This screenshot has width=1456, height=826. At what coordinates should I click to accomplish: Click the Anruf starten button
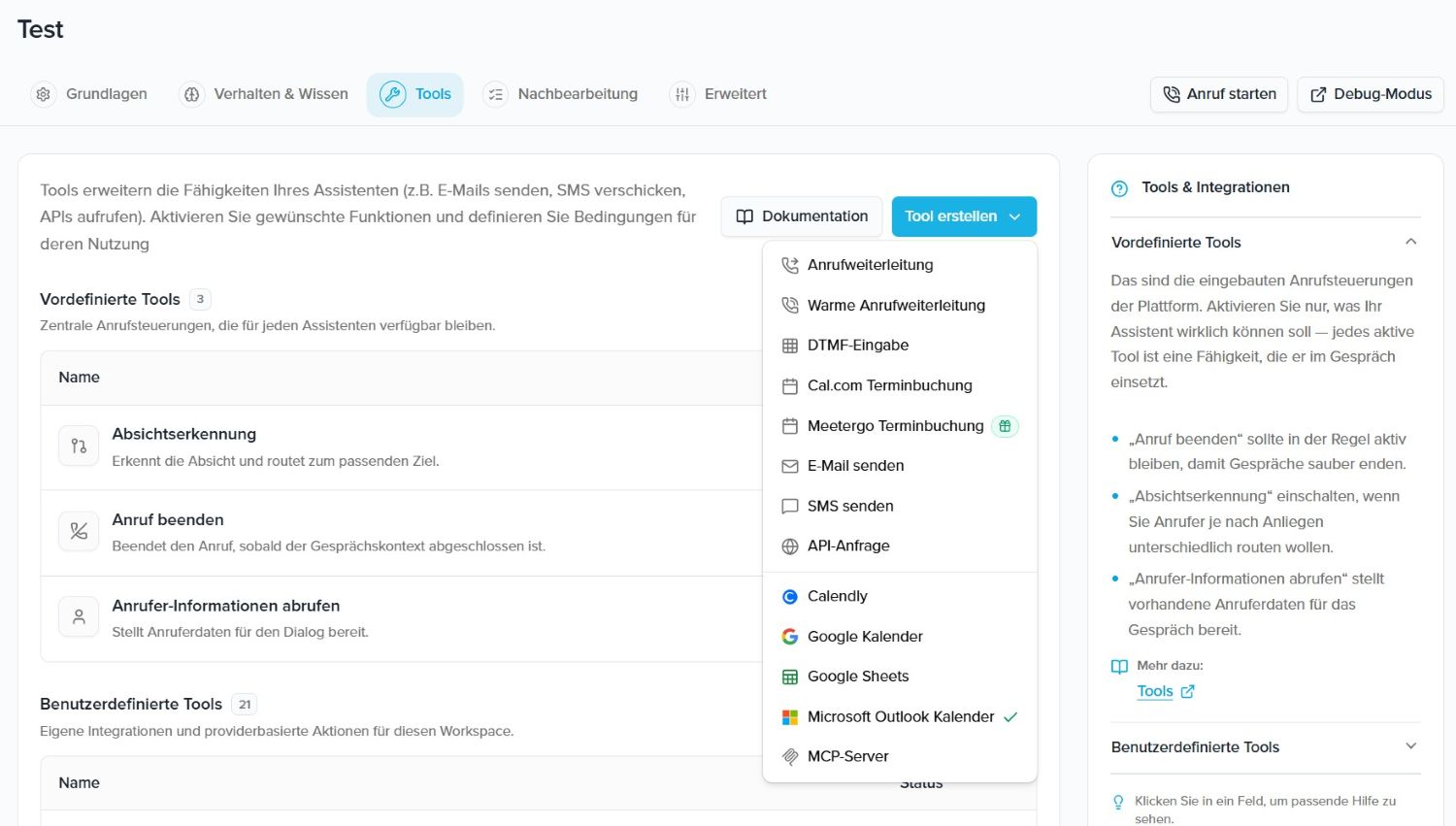pos(1219,94)
